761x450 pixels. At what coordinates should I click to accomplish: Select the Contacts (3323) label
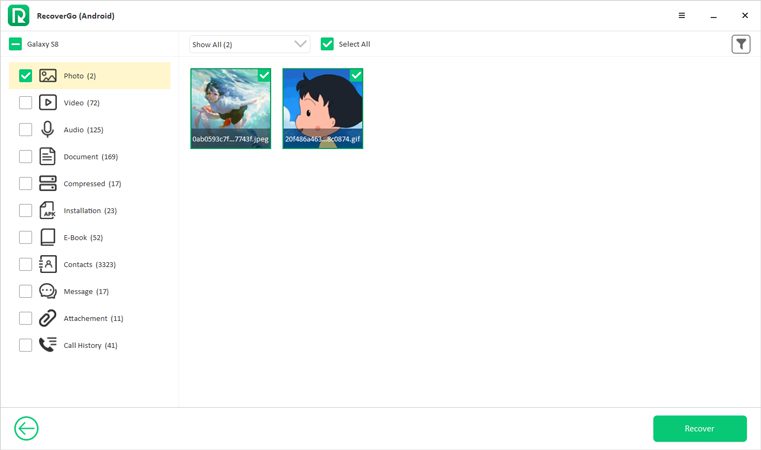[90, 265]
